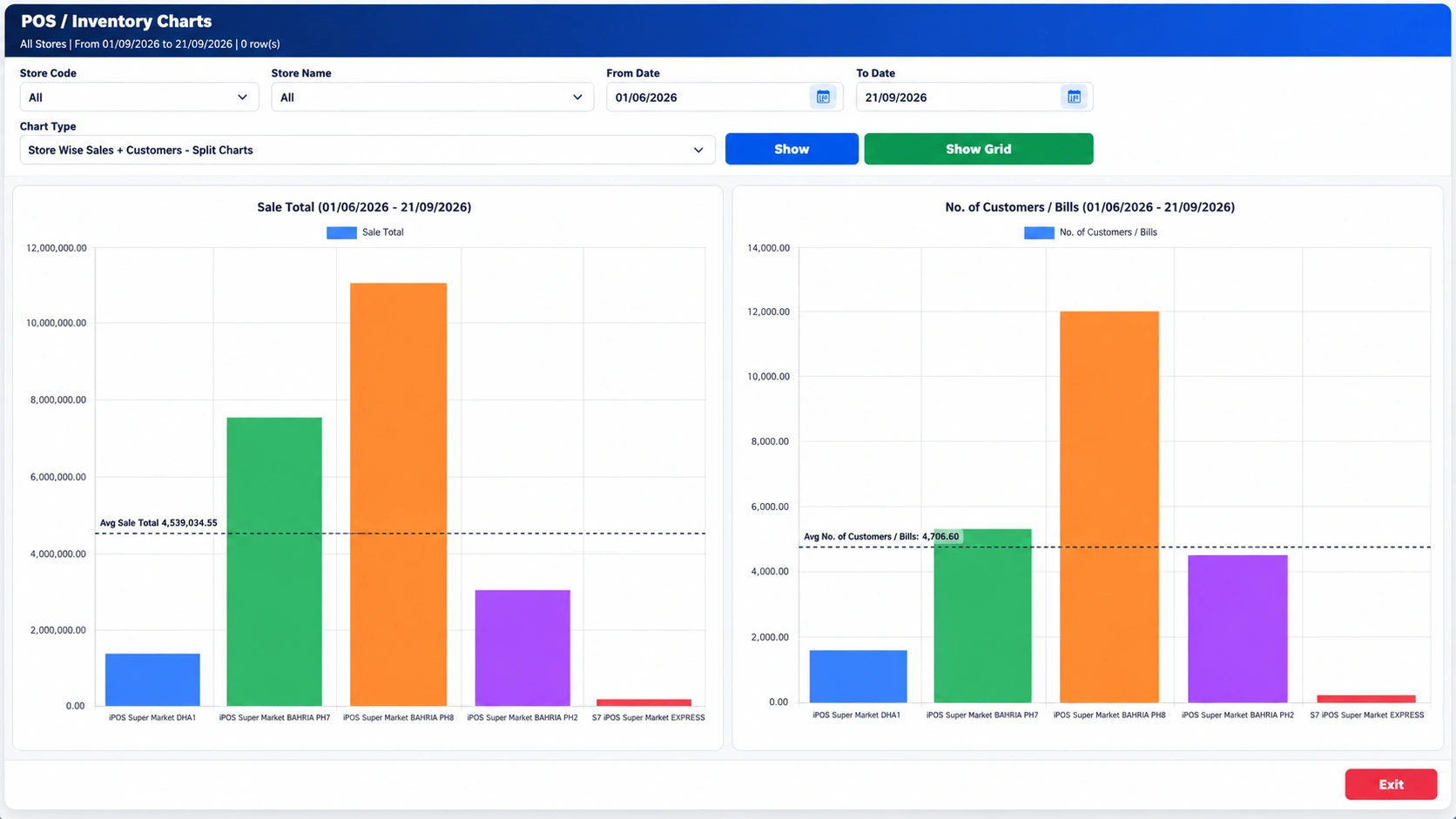Click the 12,000,000.00 axis label in Sale Total chart
This screenshot has height=819, width=1456.
coord(57,248)
